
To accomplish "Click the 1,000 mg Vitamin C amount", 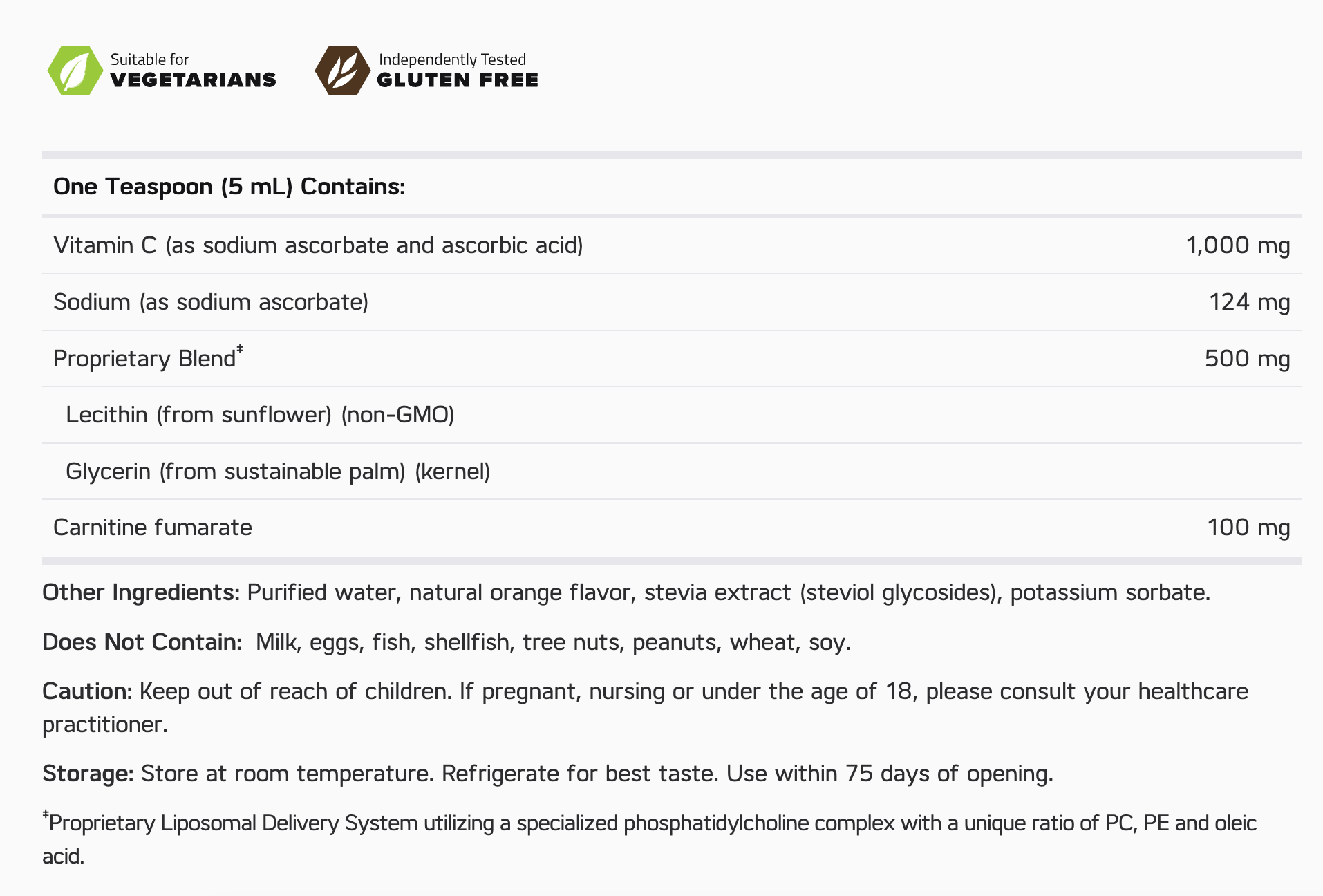I will pos(1237,245).
